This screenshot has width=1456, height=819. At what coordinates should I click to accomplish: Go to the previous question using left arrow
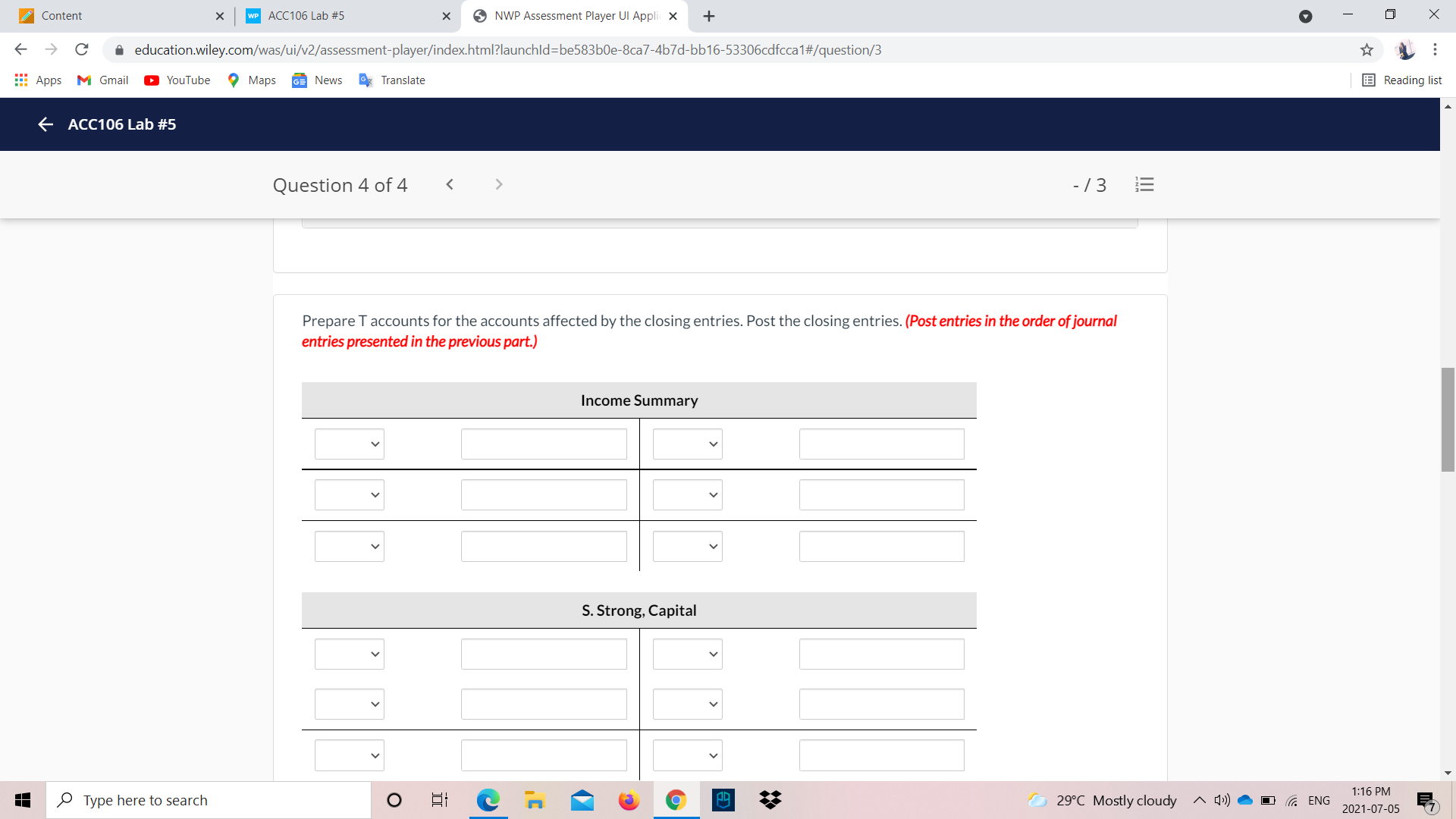click(x=450, y=184)
